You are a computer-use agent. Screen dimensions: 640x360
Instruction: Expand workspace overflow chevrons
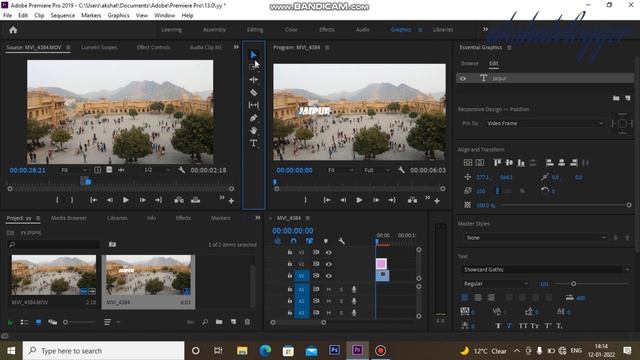485,29
